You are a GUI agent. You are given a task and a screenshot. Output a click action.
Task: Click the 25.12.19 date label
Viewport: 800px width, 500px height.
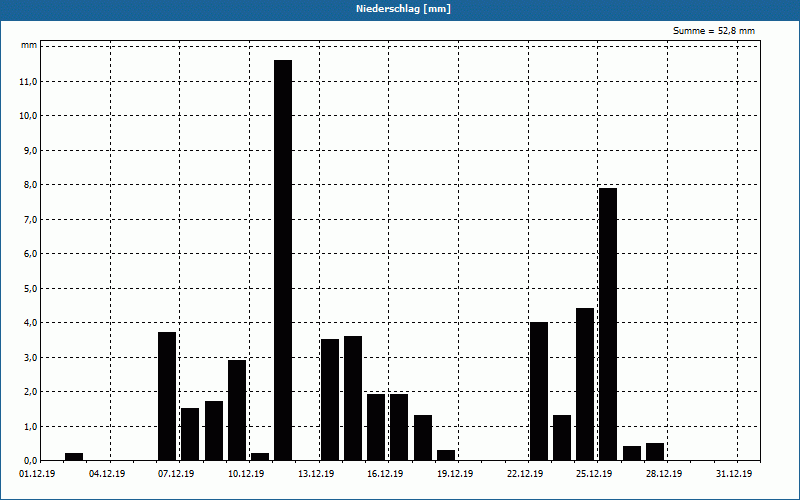pos(594,474)
